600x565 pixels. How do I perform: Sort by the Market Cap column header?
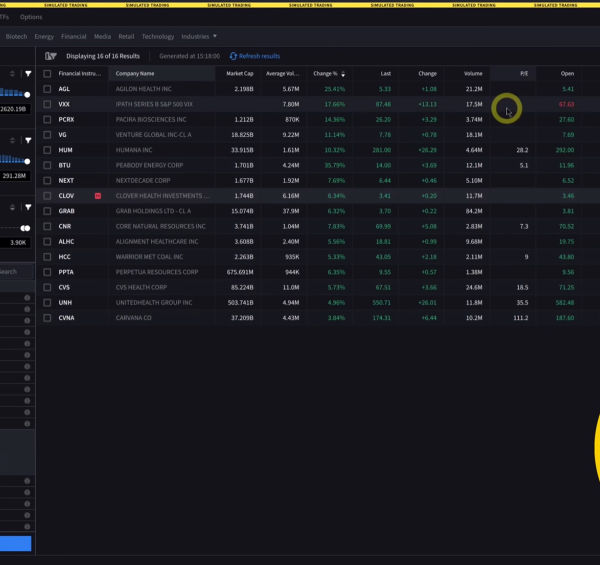(239, 74)
